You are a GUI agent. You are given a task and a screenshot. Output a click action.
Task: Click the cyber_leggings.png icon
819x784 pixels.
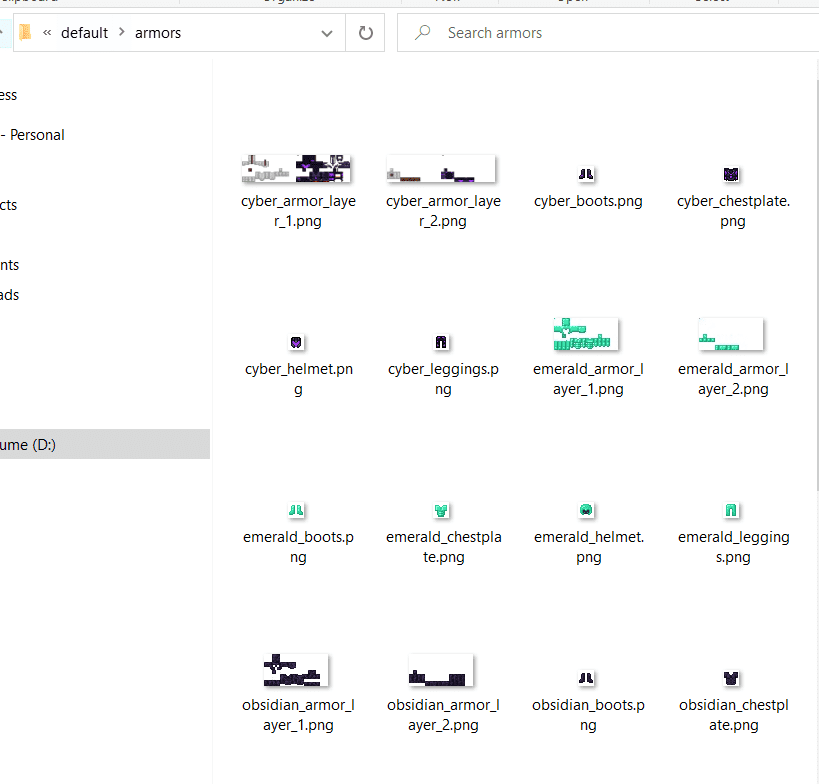(441, 342)
